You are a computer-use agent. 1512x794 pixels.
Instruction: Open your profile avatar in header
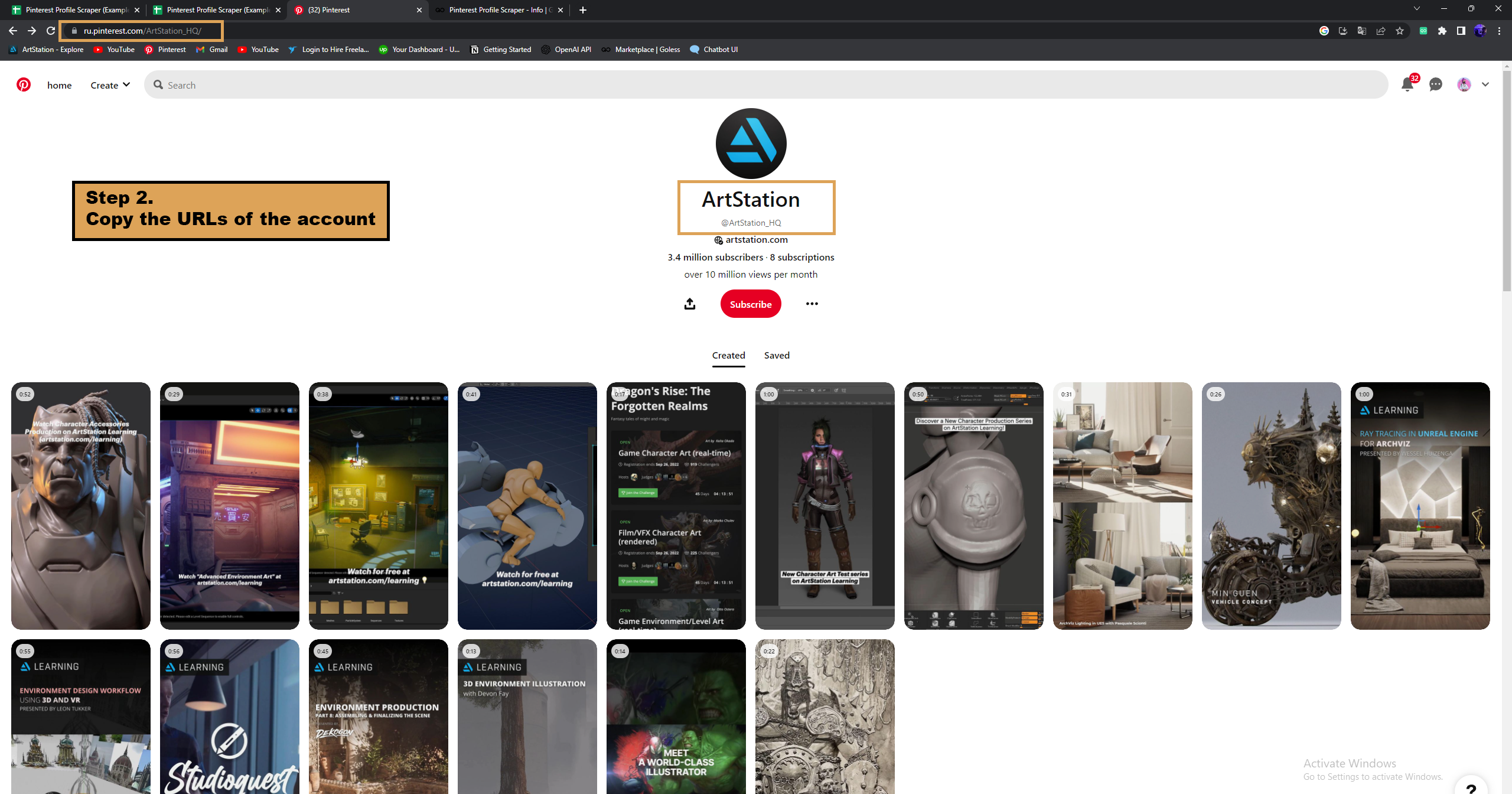(1464, 84)
